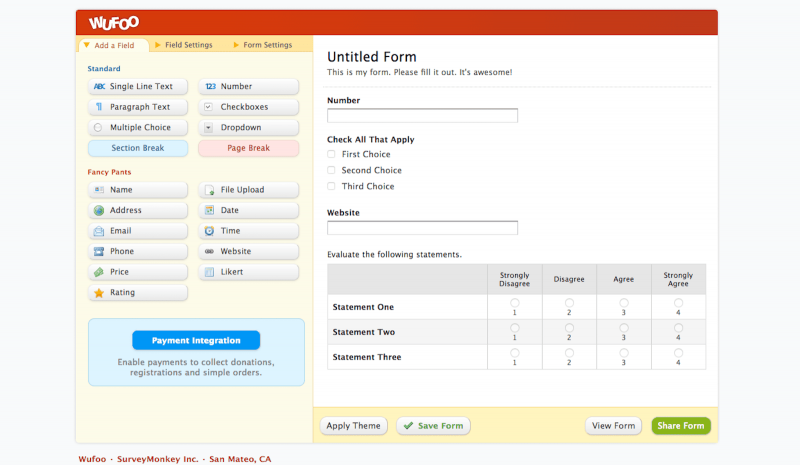Click the Wufoo logo
Image resolution: width=800 pixels, height=465 pixels.
114,23
